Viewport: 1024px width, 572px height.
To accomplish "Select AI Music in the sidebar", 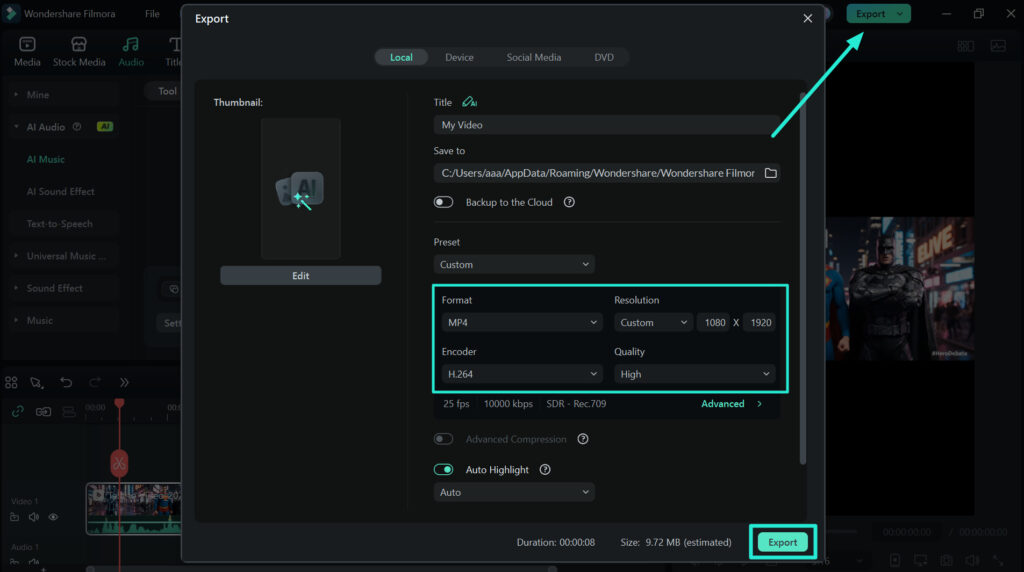I will click(x=46, y=159).
